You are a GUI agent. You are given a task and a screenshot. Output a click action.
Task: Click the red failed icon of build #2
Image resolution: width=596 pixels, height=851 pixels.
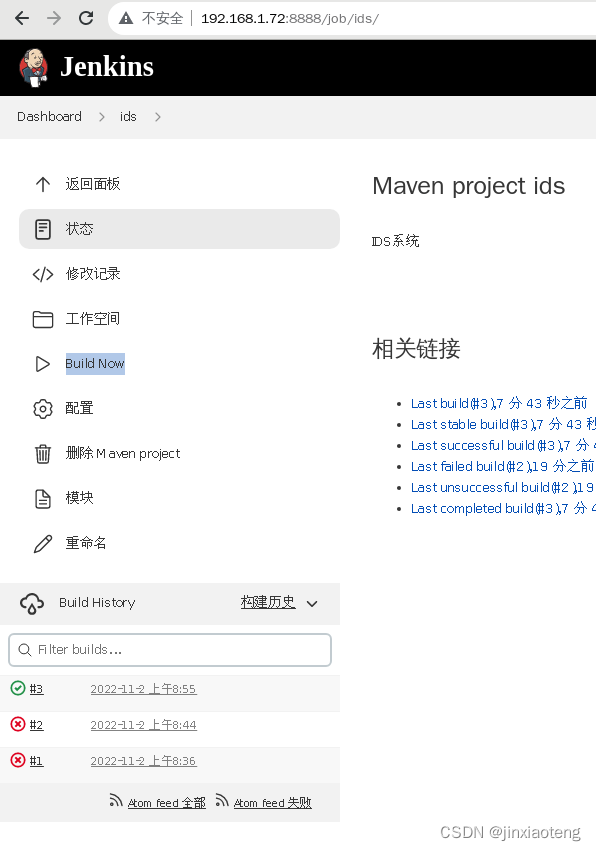pos(18,724)
